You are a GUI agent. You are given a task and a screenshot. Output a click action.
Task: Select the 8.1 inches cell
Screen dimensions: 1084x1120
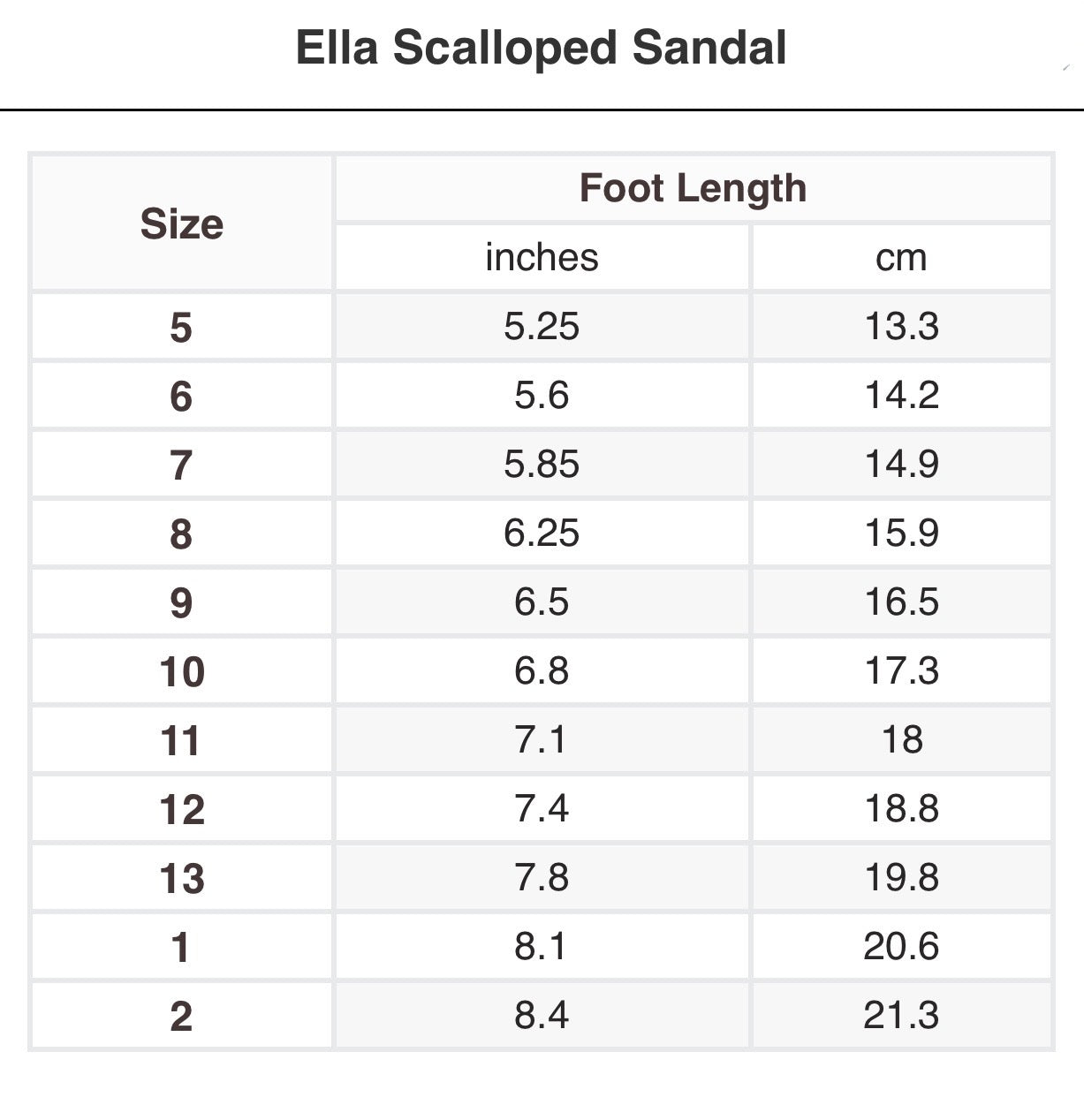[542, 946]
